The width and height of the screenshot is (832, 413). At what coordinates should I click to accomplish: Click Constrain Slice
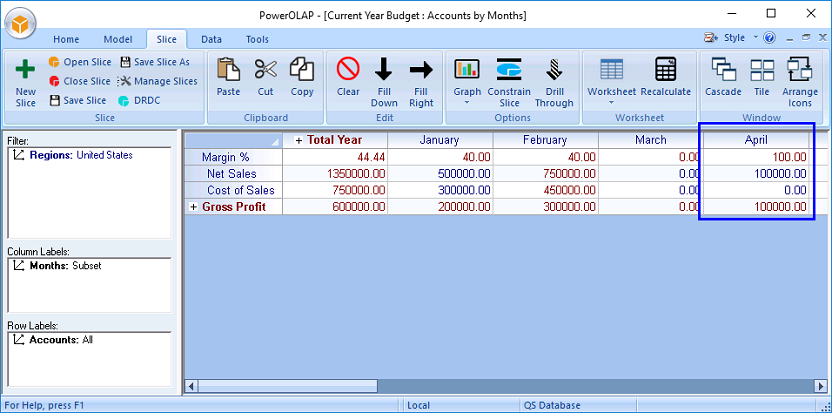pyautogui.click(x=509, y=82)
